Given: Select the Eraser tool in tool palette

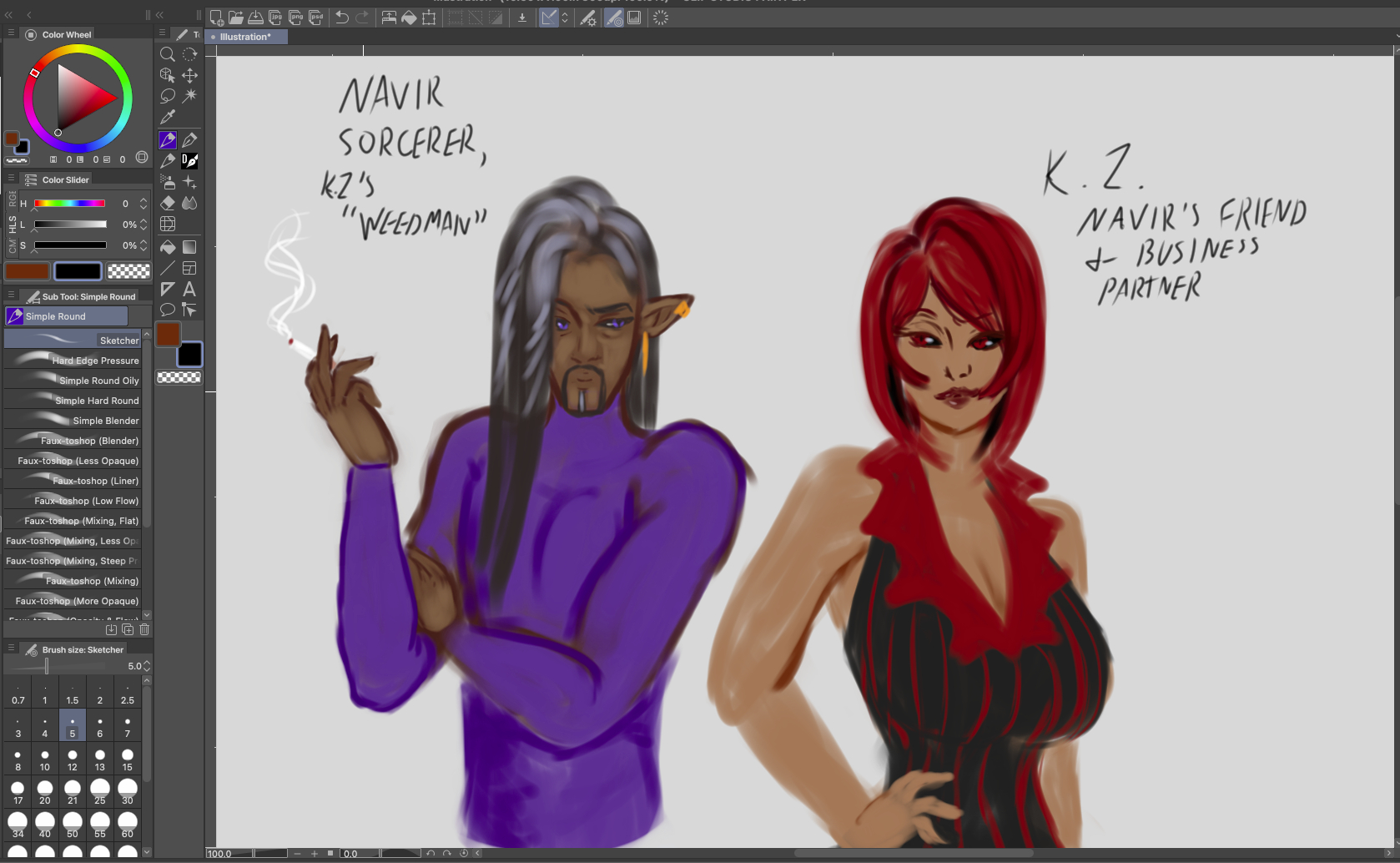Looking at the screenshot, I should click(x=168, y=203).
